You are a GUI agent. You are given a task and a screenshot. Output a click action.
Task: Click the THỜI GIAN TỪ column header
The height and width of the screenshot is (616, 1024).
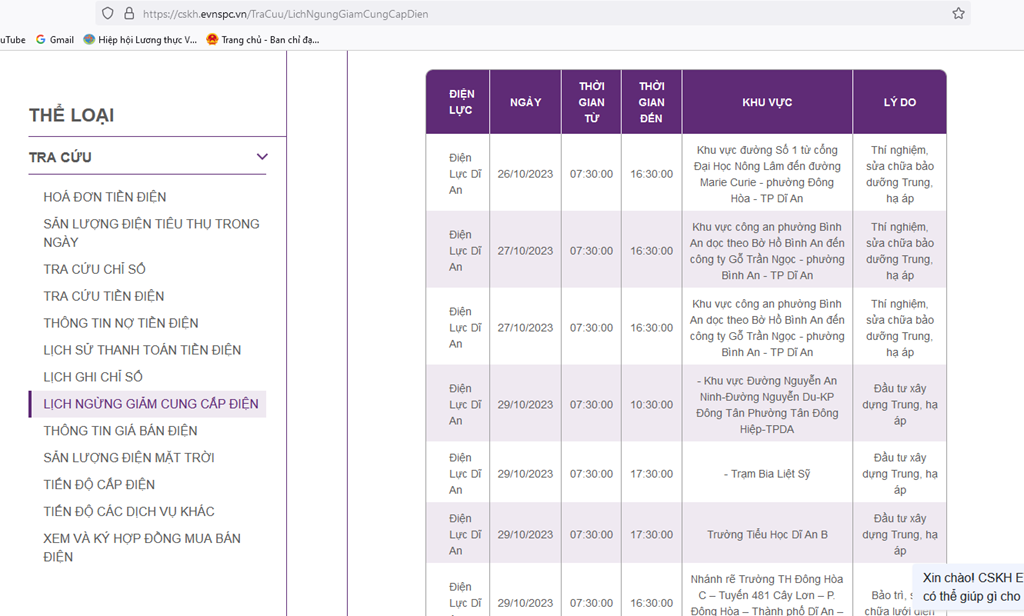coord(591,102)
